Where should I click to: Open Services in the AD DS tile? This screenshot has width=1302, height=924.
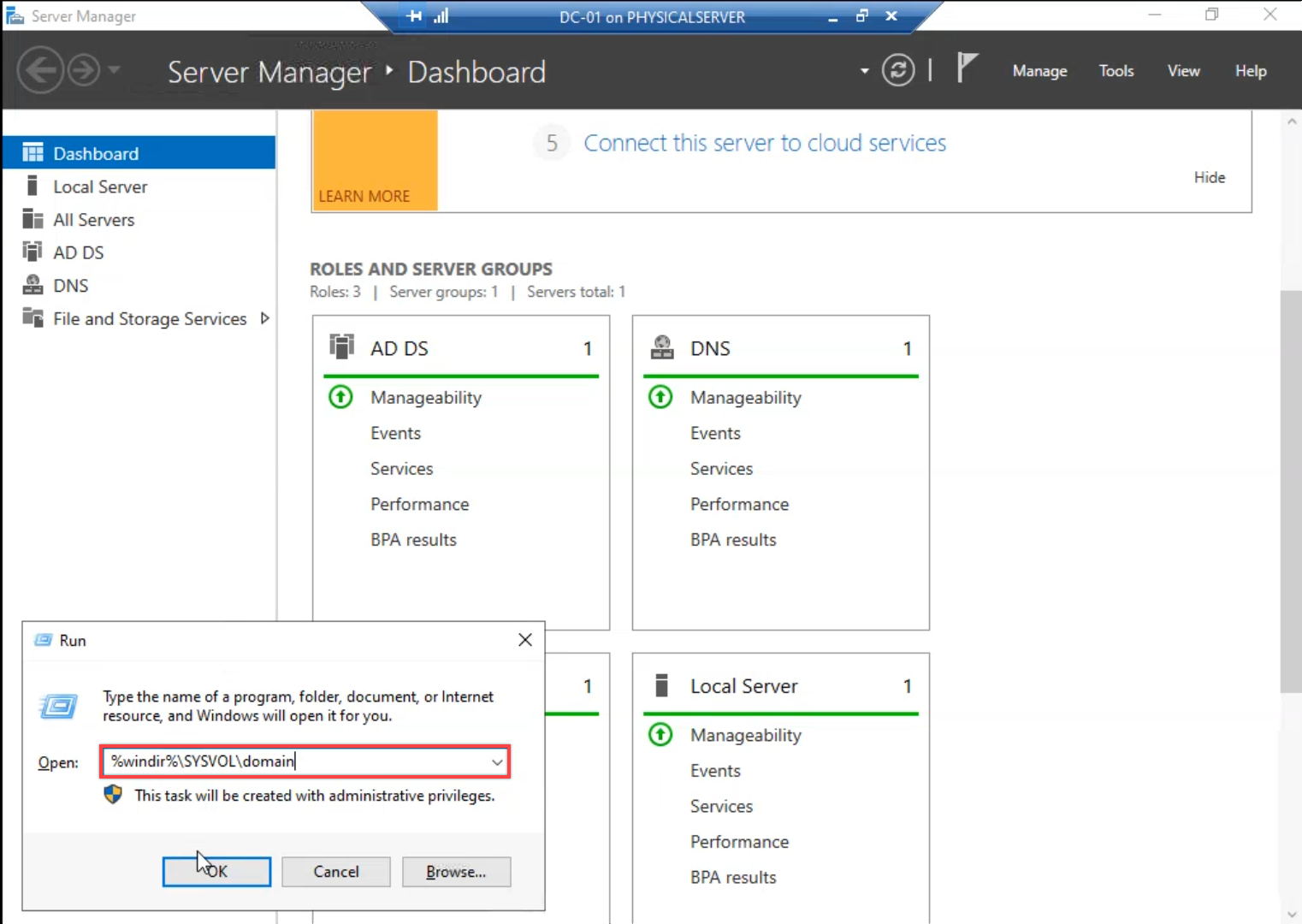(x=401, y=469)
